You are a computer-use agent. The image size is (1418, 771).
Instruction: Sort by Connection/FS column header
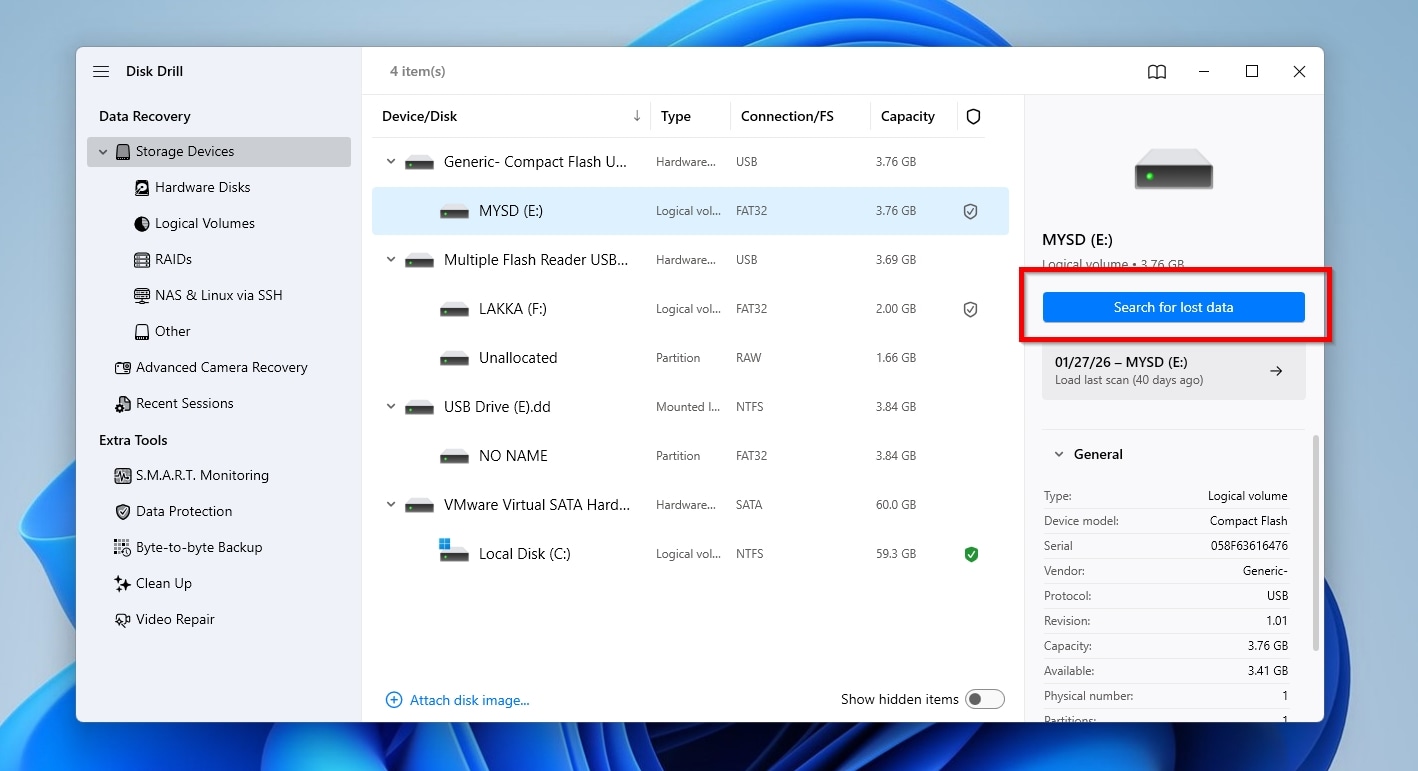pyautogui.click(x=787, y=117)
